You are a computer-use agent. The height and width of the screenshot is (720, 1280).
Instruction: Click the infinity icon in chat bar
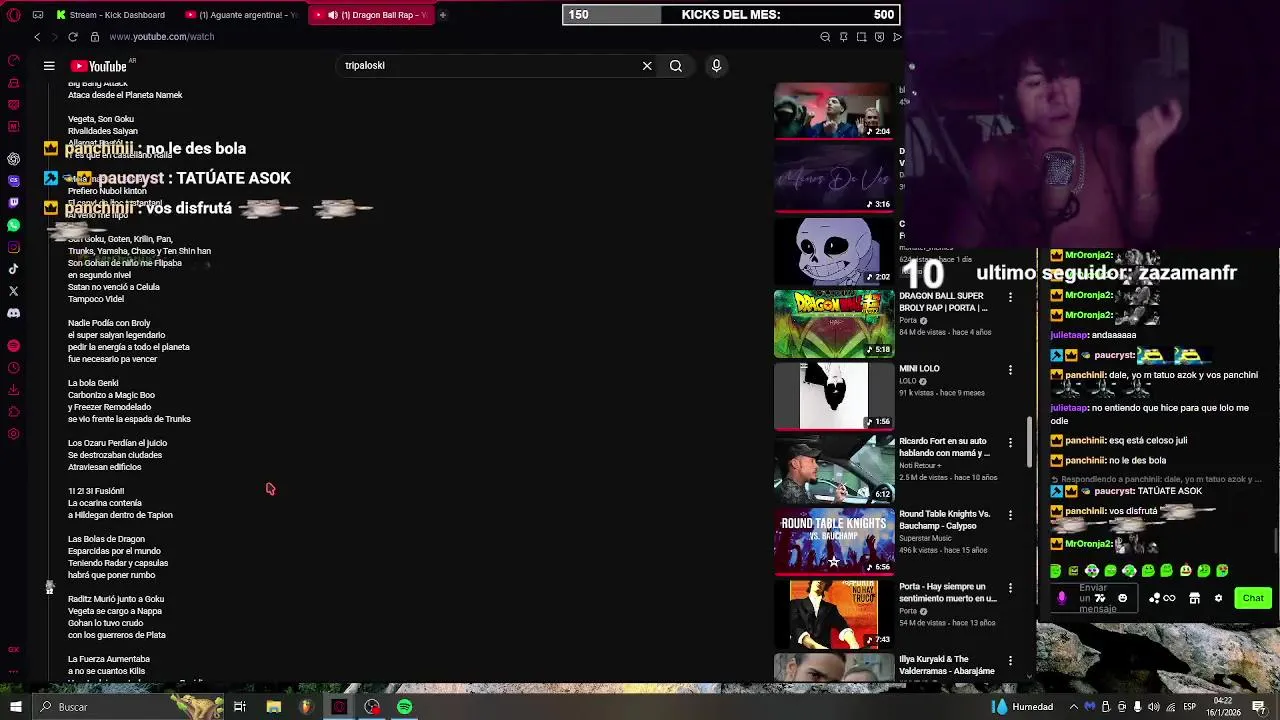click(x=1169, y=598)
